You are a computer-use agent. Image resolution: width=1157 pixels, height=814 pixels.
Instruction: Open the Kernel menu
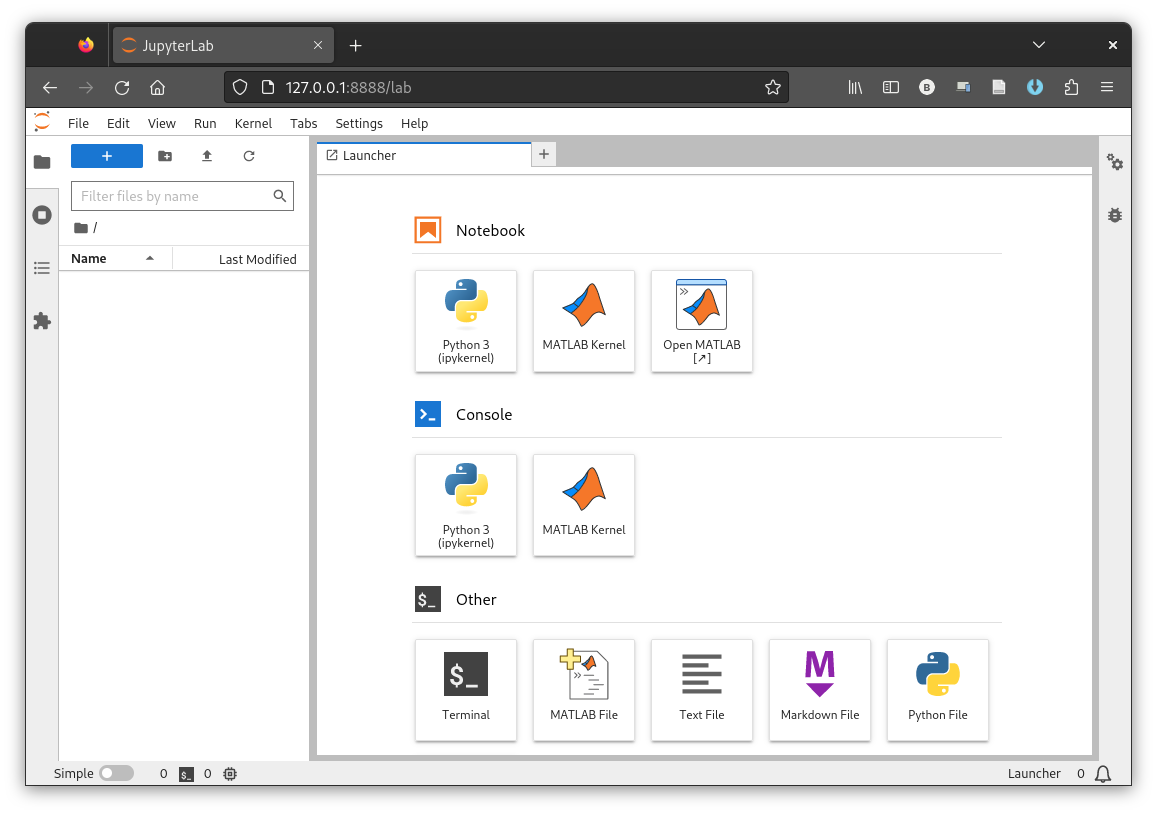coord(253,123)
